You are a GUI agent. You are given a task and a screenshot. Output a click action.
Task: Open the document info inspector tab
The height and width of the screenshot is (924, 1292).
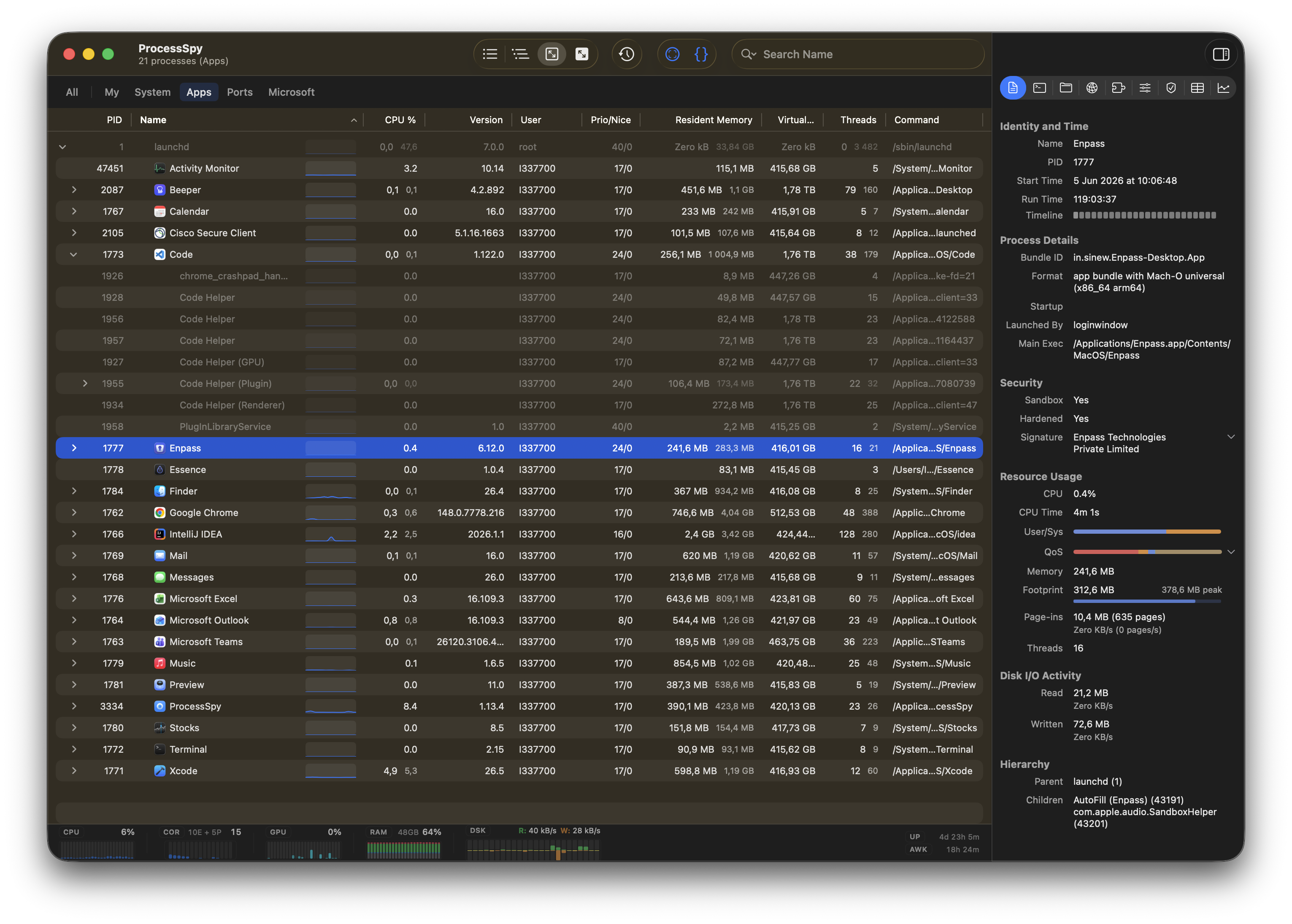point(1013,88)
